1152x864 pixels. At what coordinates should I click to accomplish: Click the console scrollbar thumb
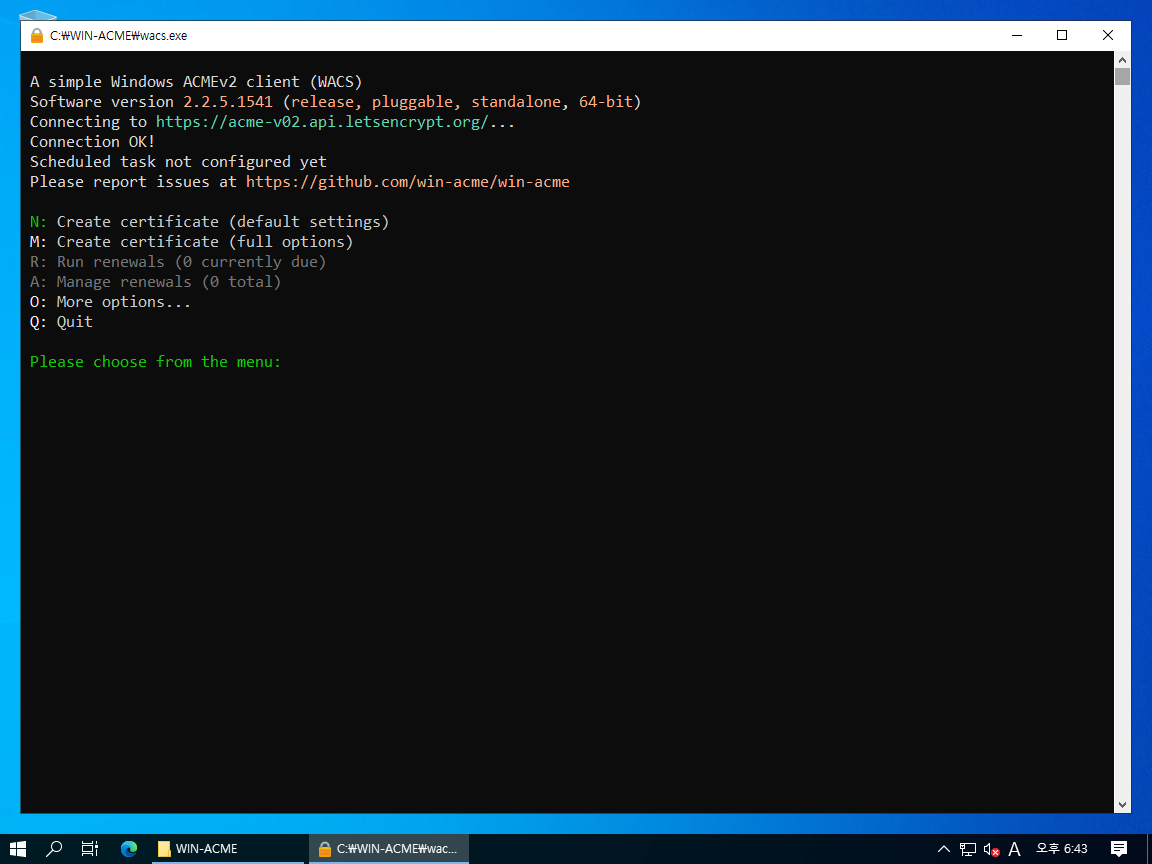[x=1122, y=76]
